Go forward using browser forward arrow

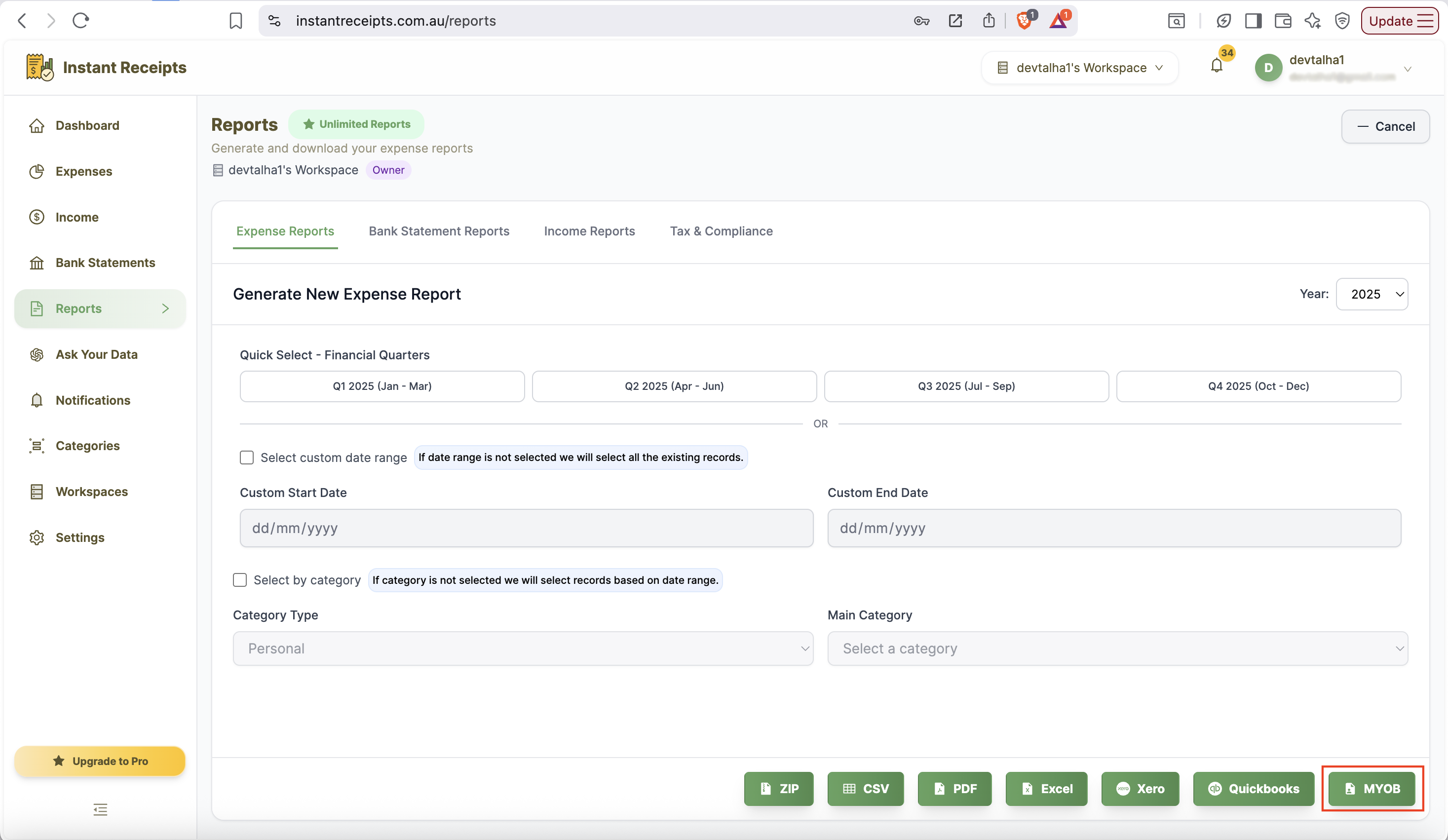(x=51, y=21)
